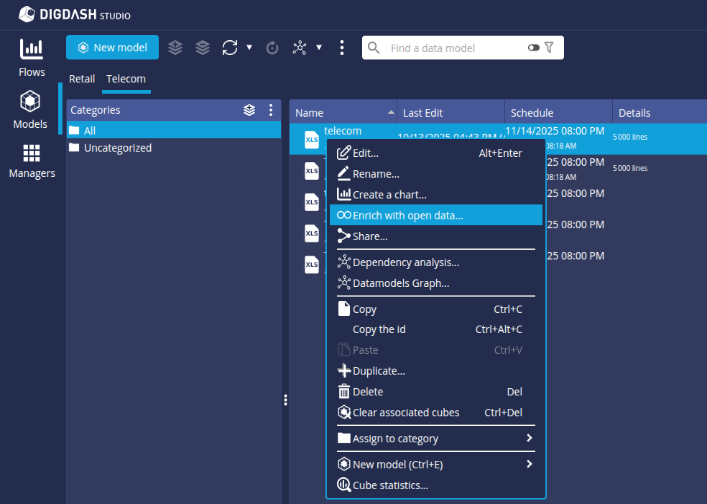The height and width of the screenshot is (504, 707).
Task: Open the three-dot toolbar menu
Action: [x=341, y=47]
